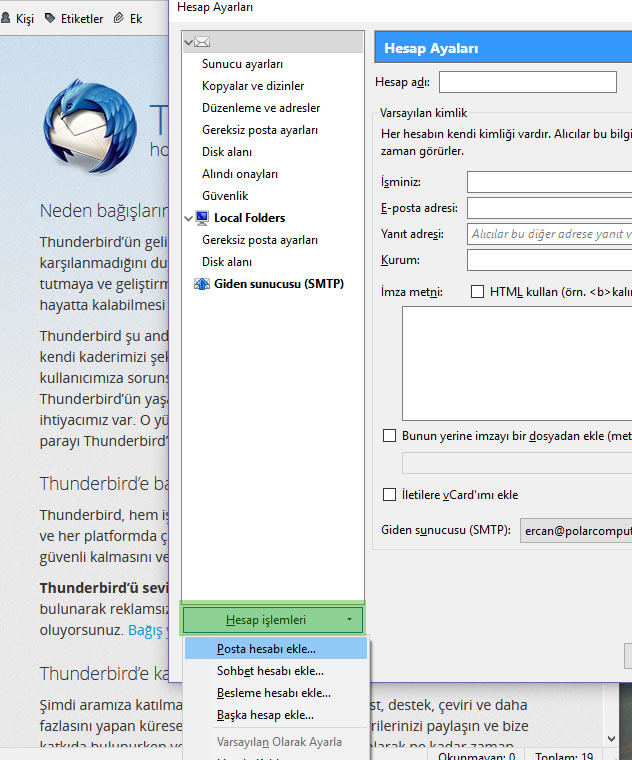The height and width of the screenshot is (760, 632).
Task: Click the Ek filter label
Action: tap(136, 19)
